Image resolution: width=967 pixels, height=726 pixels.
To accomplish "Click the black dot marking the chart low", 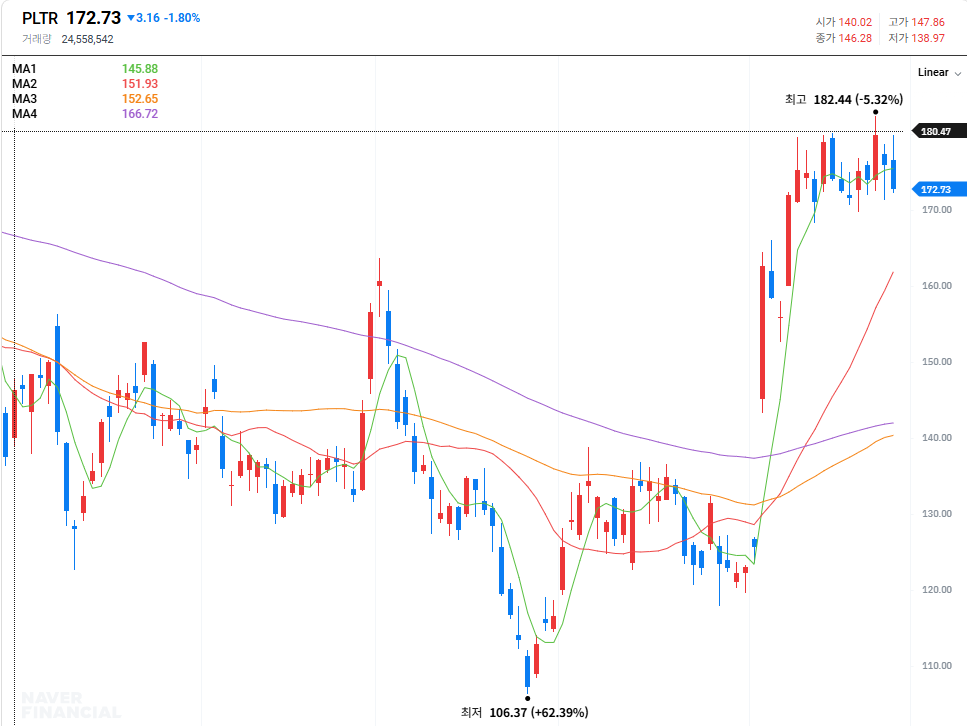I will point(527,698).
